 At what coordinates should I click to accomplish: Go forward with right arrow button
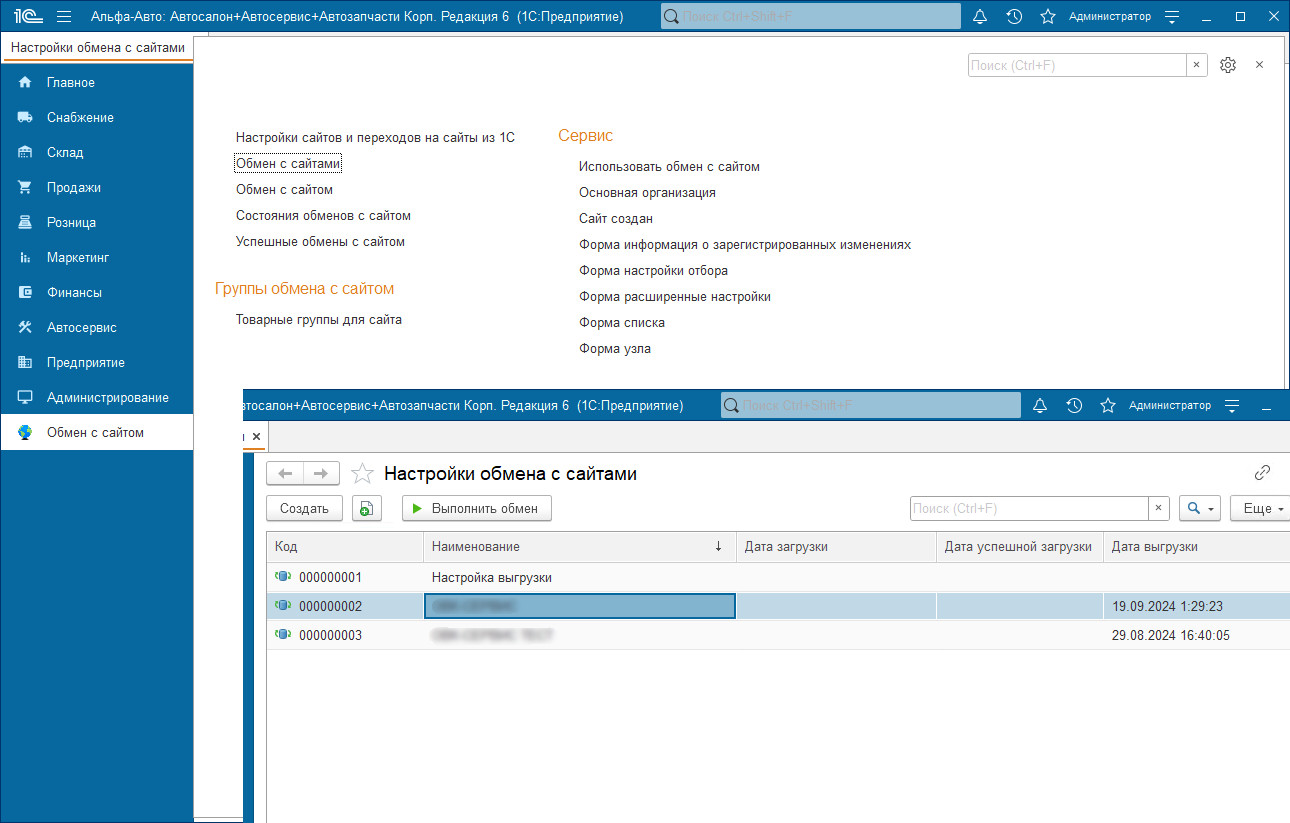click(x=321, y=473)
